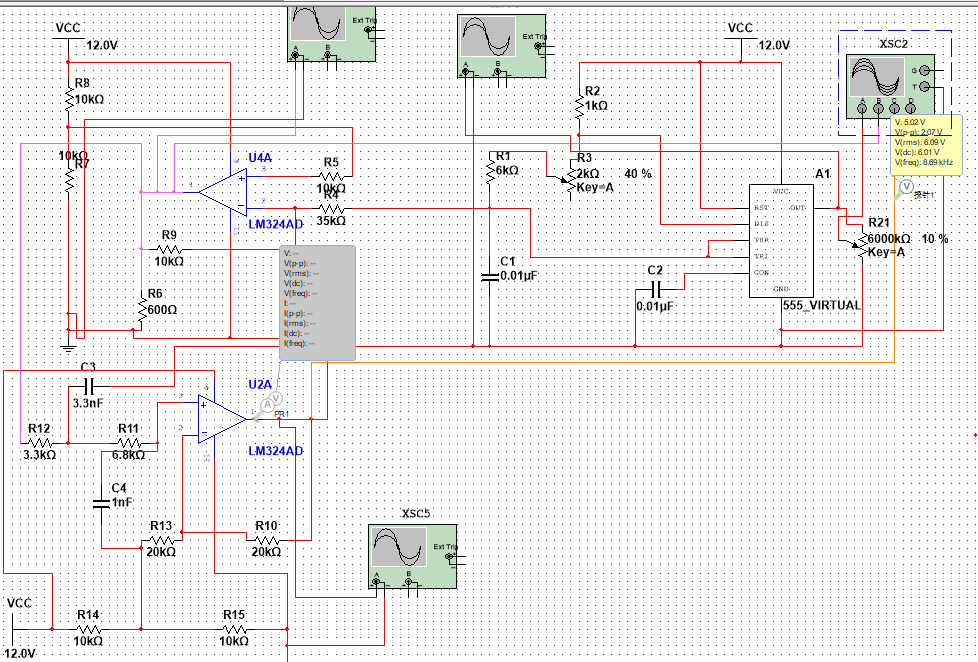
Task: Click the '6000kΩ' value of R21
Action: pyautogui.click(x=889, y=238)
